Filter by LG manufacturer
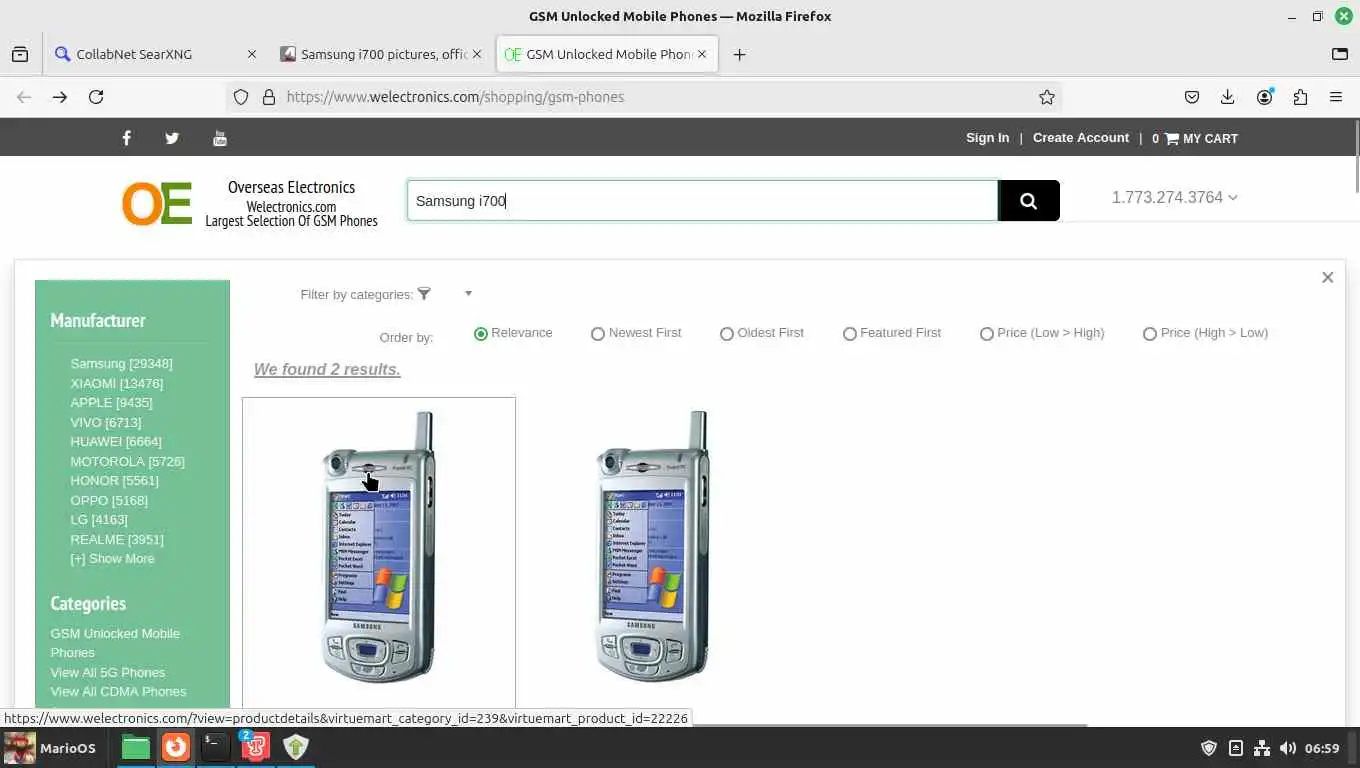 [x=99, y=520]
